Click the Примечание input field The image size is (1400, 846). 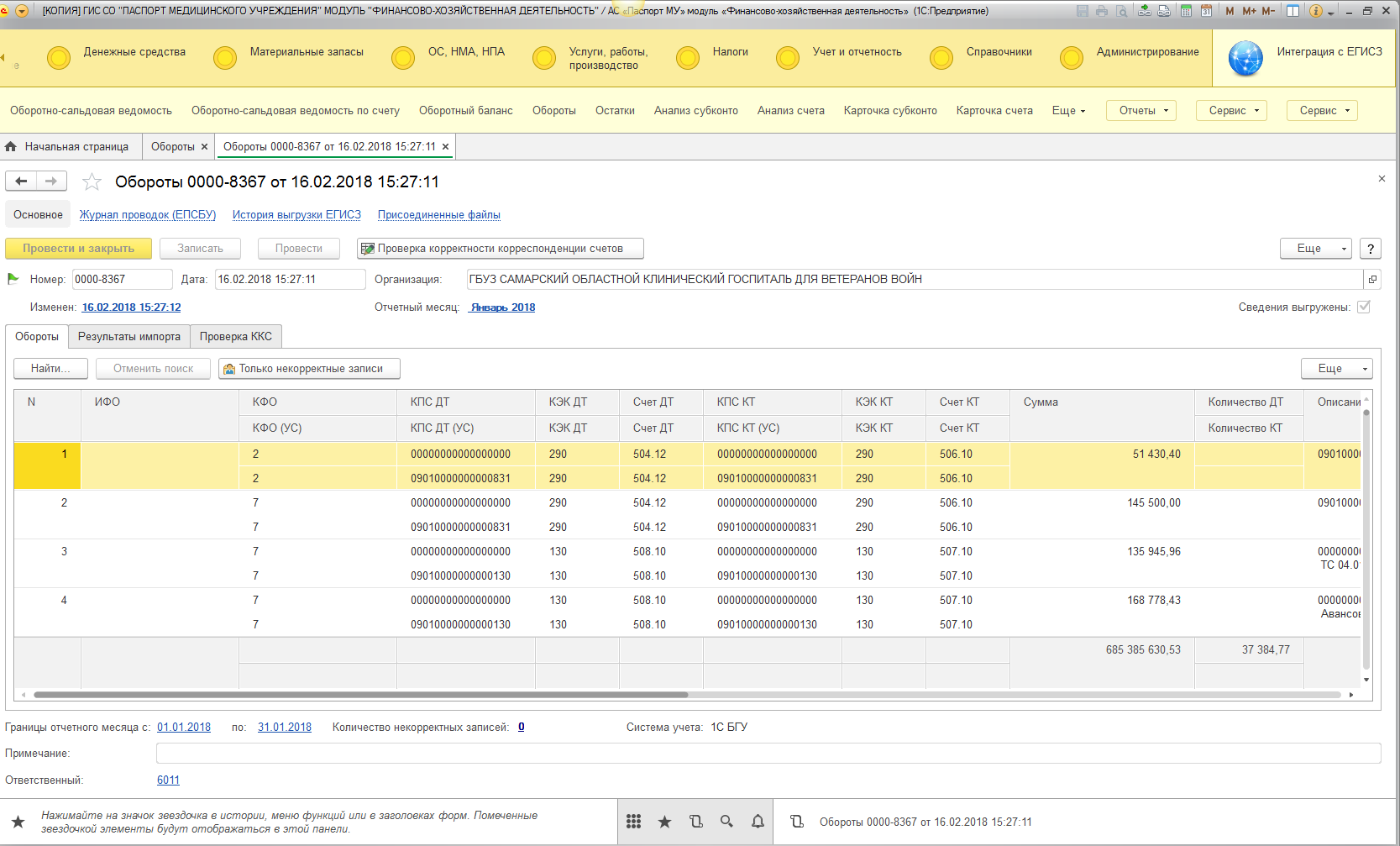pyautogui.click(x=768, y=754)
